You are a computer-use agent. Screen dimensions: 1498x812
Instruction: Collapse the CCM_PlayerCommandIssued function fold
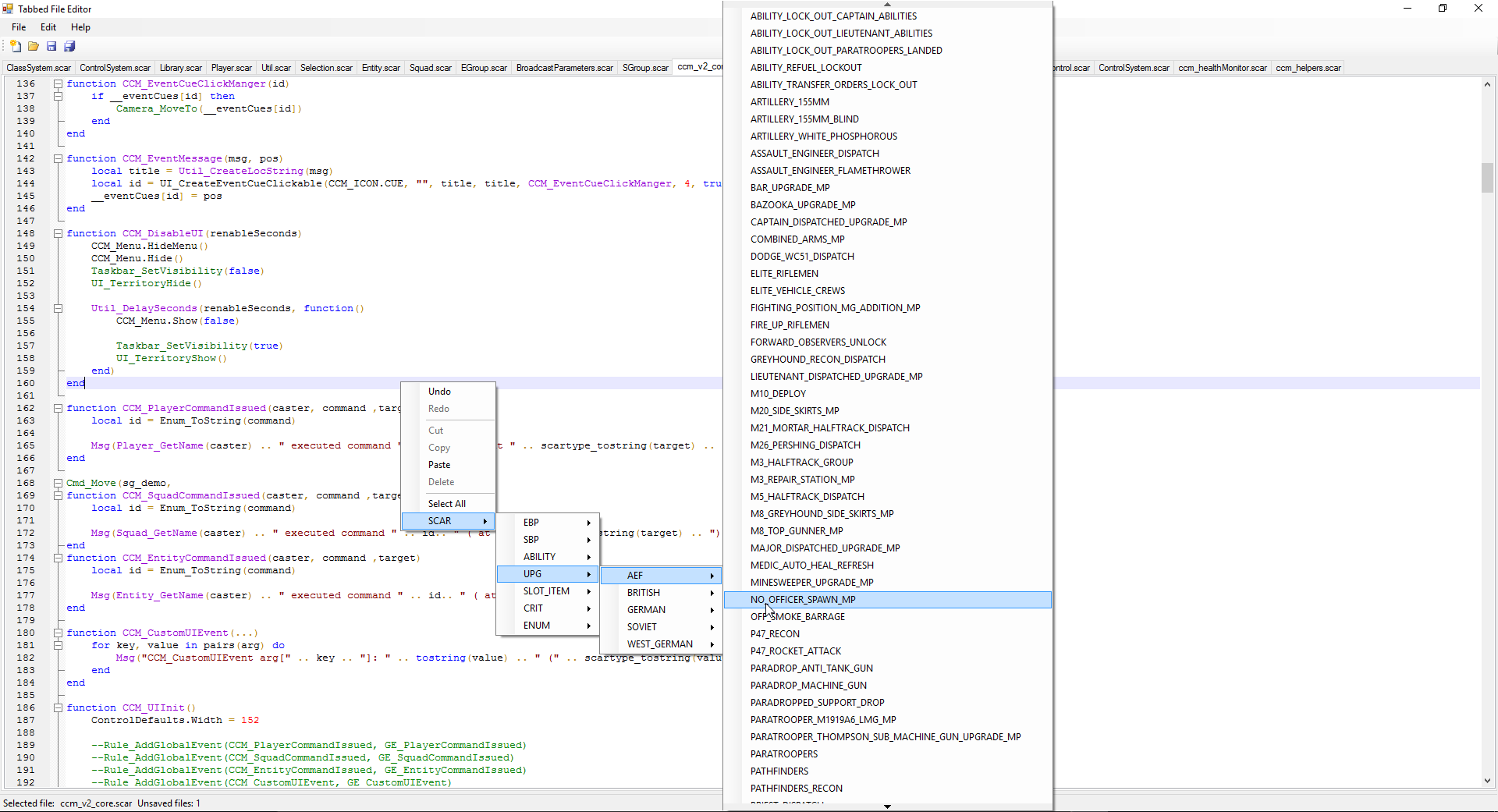pyautogui.click(x=58, y=408)
